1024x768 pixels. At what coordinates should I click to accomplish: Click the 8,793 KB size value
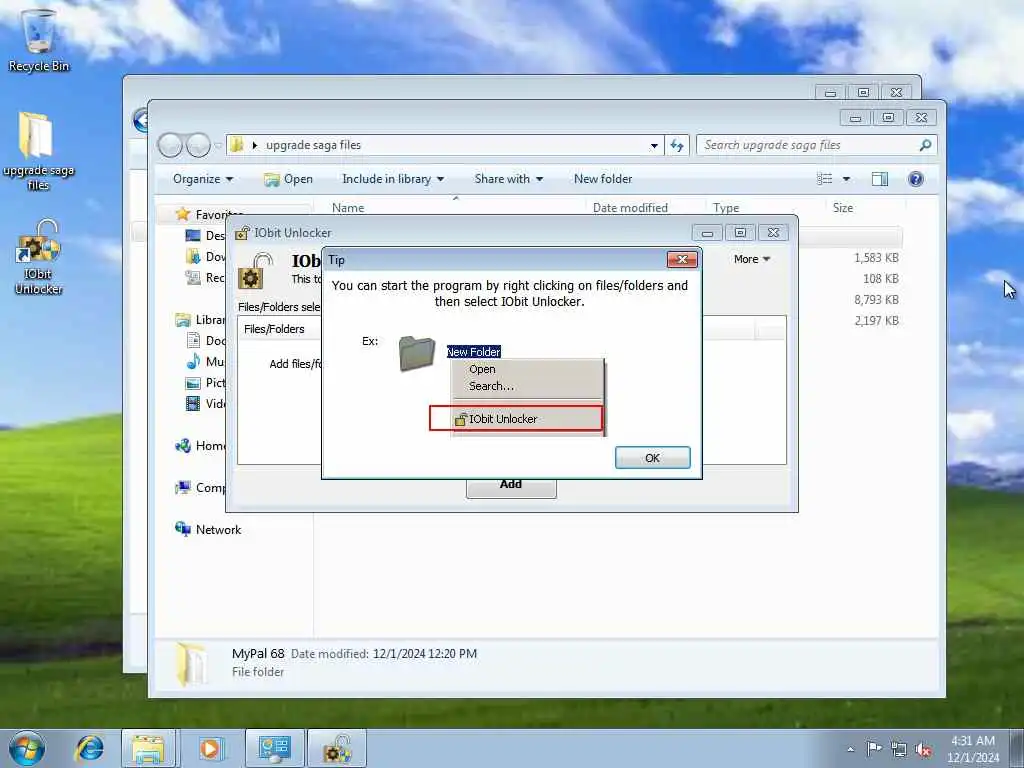pos(876,300)
